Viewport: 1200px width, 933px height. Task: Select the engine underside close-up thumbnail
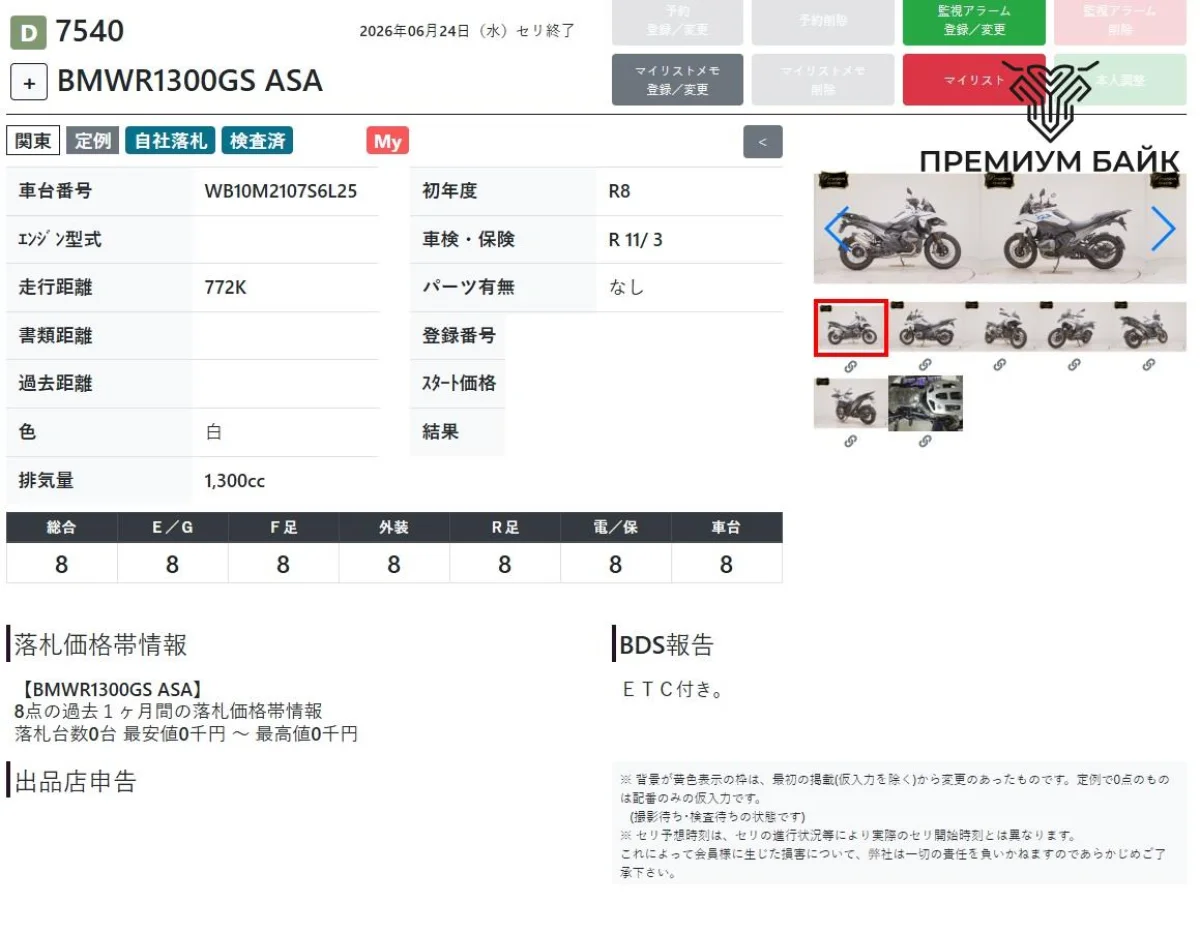coord(925,403)
